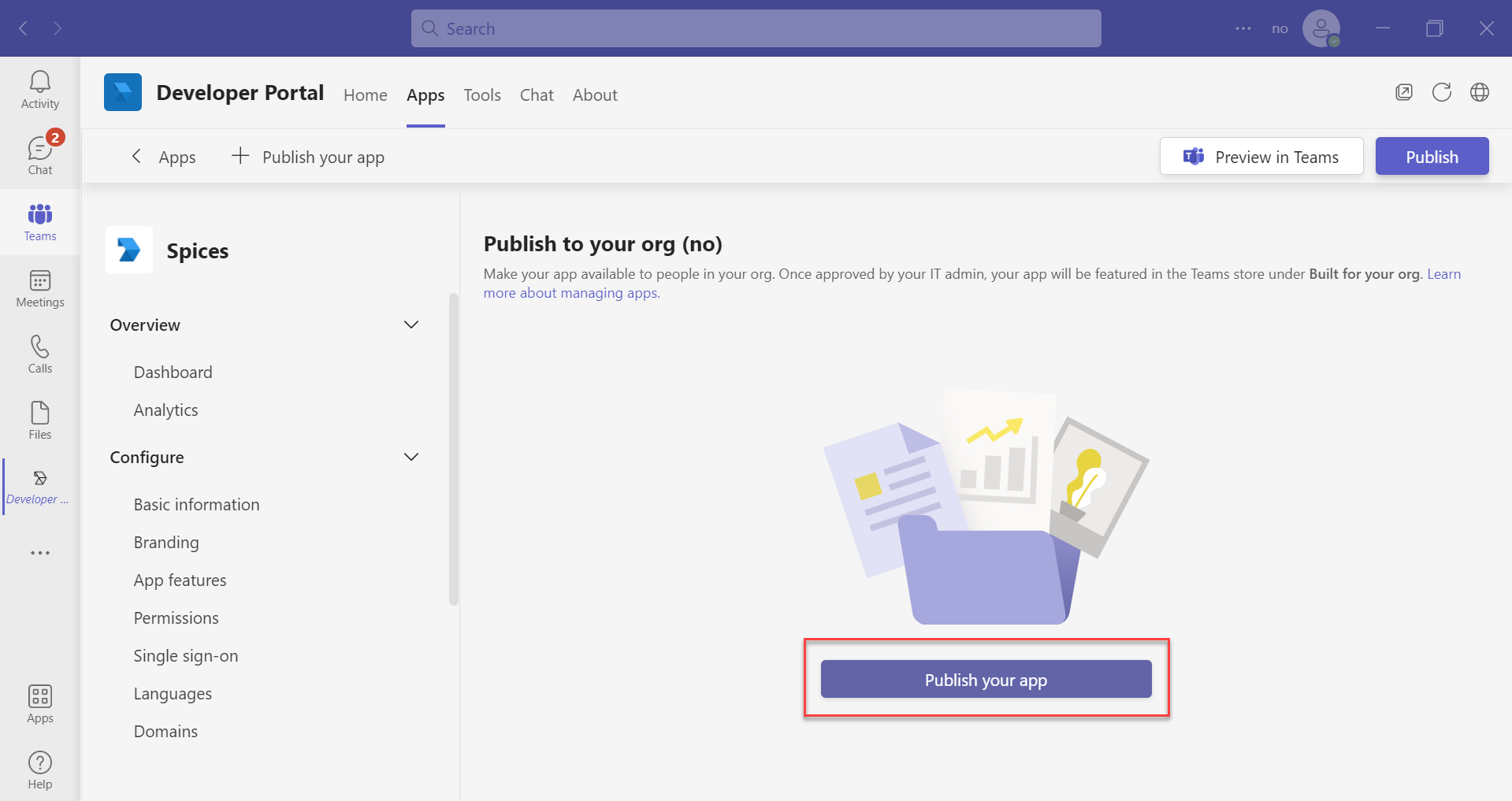Open the Branding page

coord(166,542)
